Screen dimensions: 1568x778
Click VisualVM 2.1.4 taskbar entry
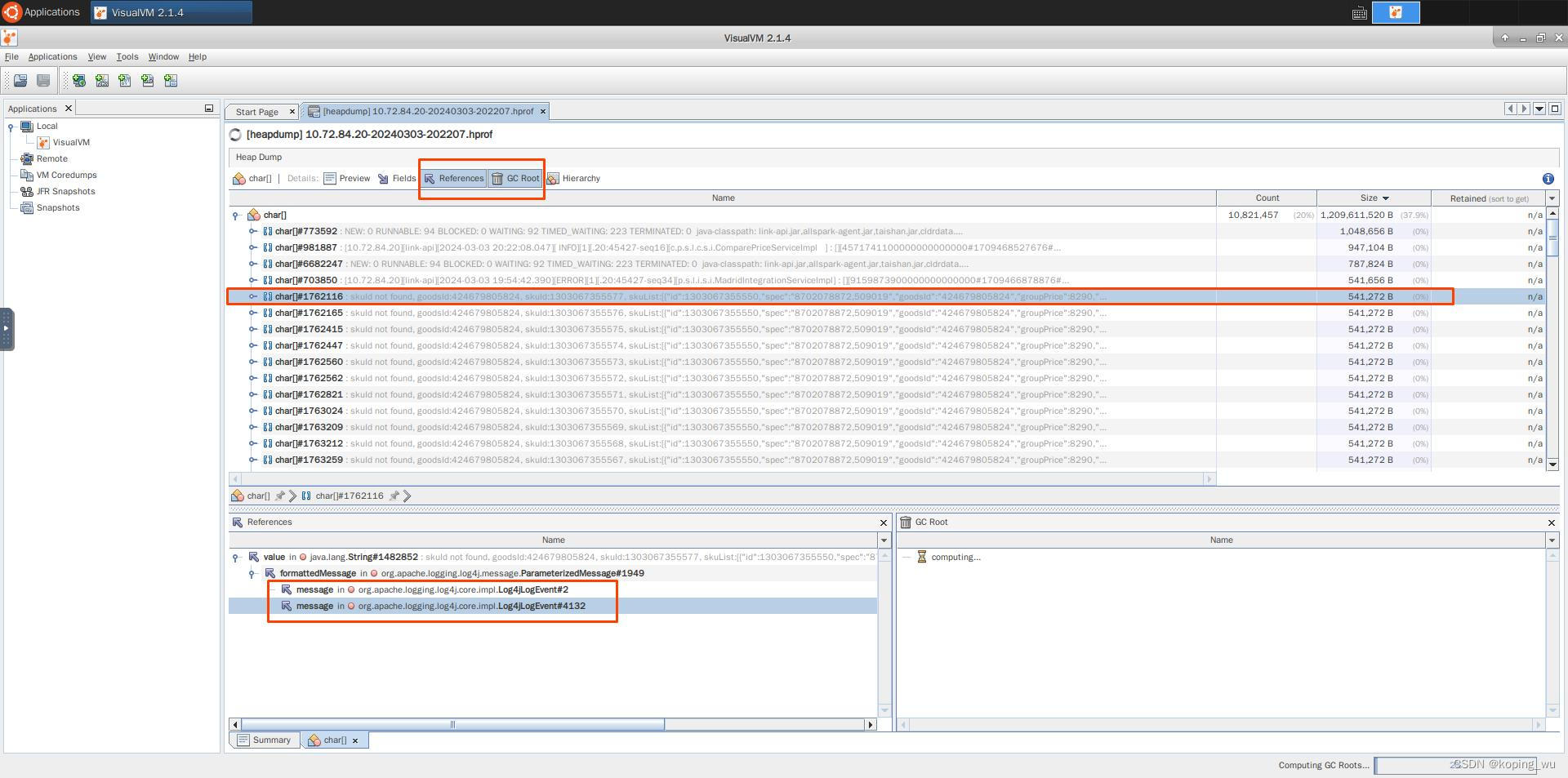(171, 12)
